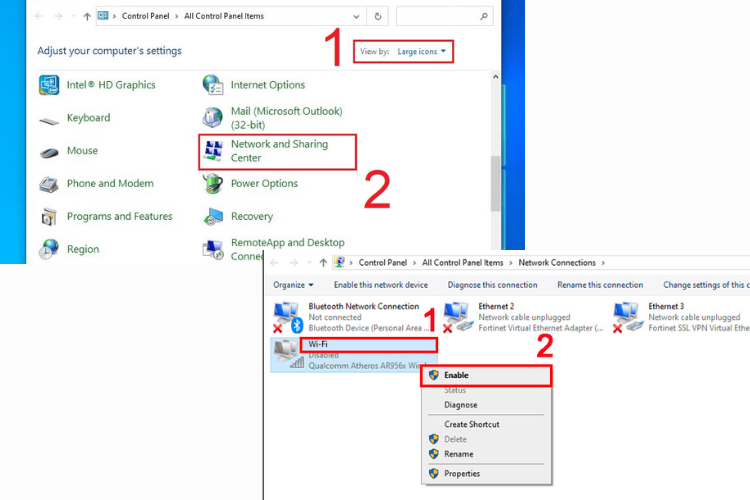Click Change settings of this connection

coord(706,285)
